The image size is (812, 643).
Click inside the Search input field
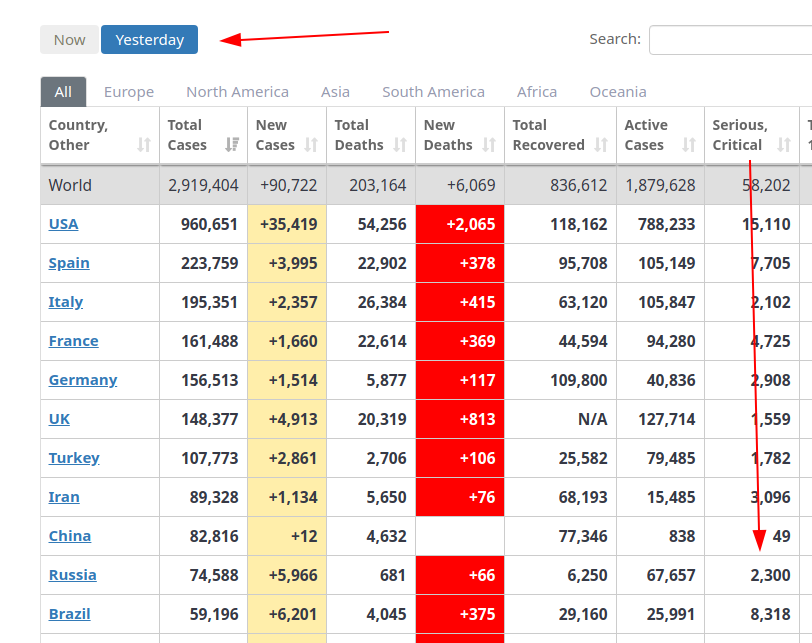pos(730,40)
